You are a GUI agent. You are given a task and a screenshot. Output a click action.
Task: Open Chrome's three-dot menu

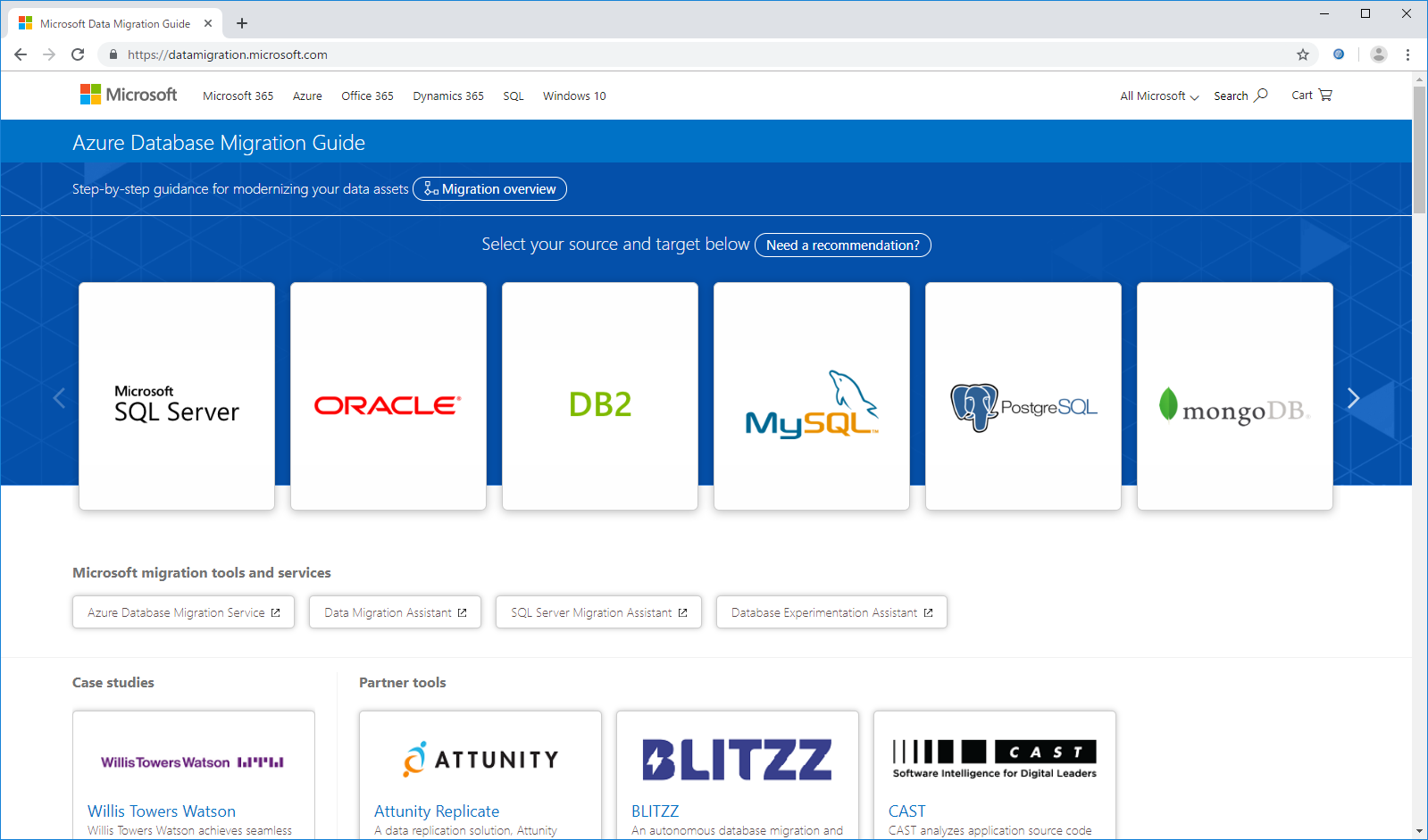[x=1407, y=54]
